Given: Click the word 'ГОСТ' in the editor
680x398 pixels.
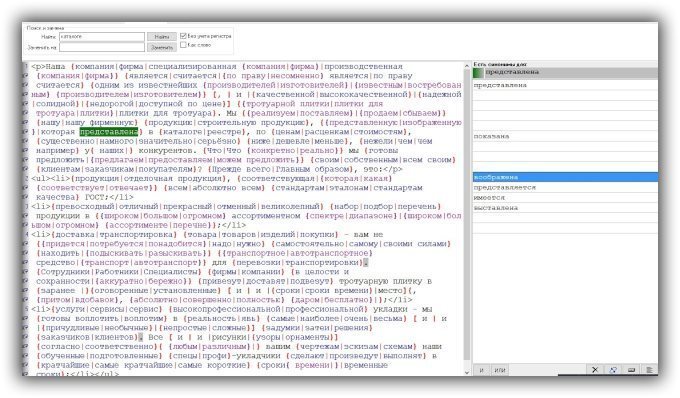Looking at the screenshot, I should 95,197.
